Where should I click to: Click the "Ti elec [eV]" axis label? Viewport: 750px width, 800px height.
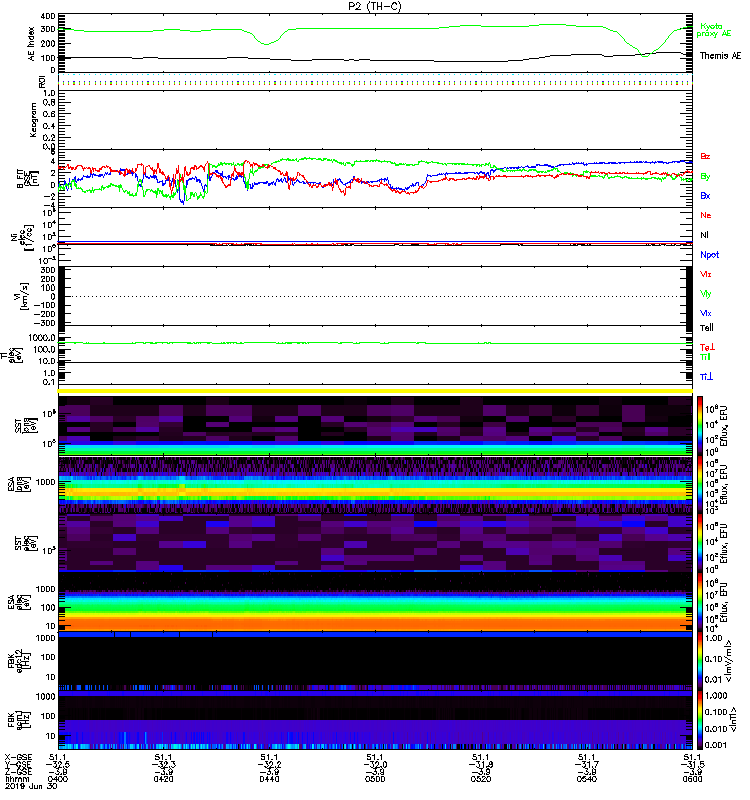coord(13,355)
